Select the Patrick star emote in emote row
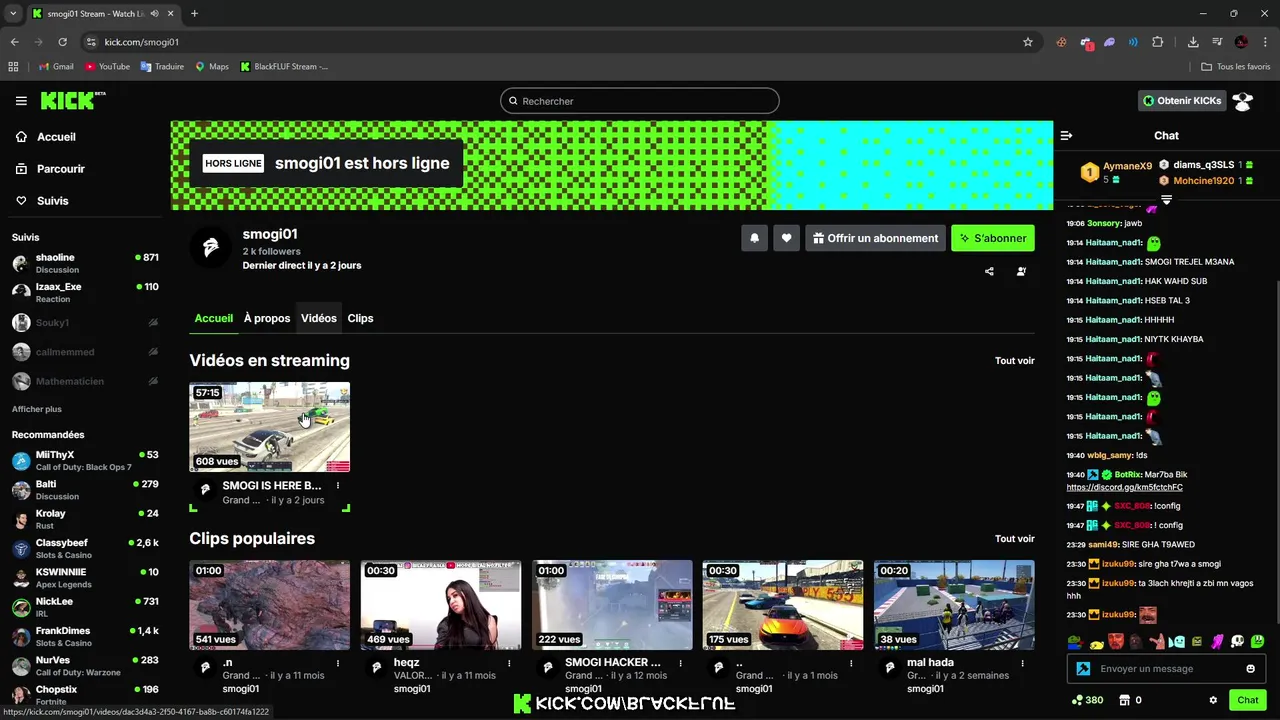Screen dimensions: 1280x720 [x=1156, y=641]
